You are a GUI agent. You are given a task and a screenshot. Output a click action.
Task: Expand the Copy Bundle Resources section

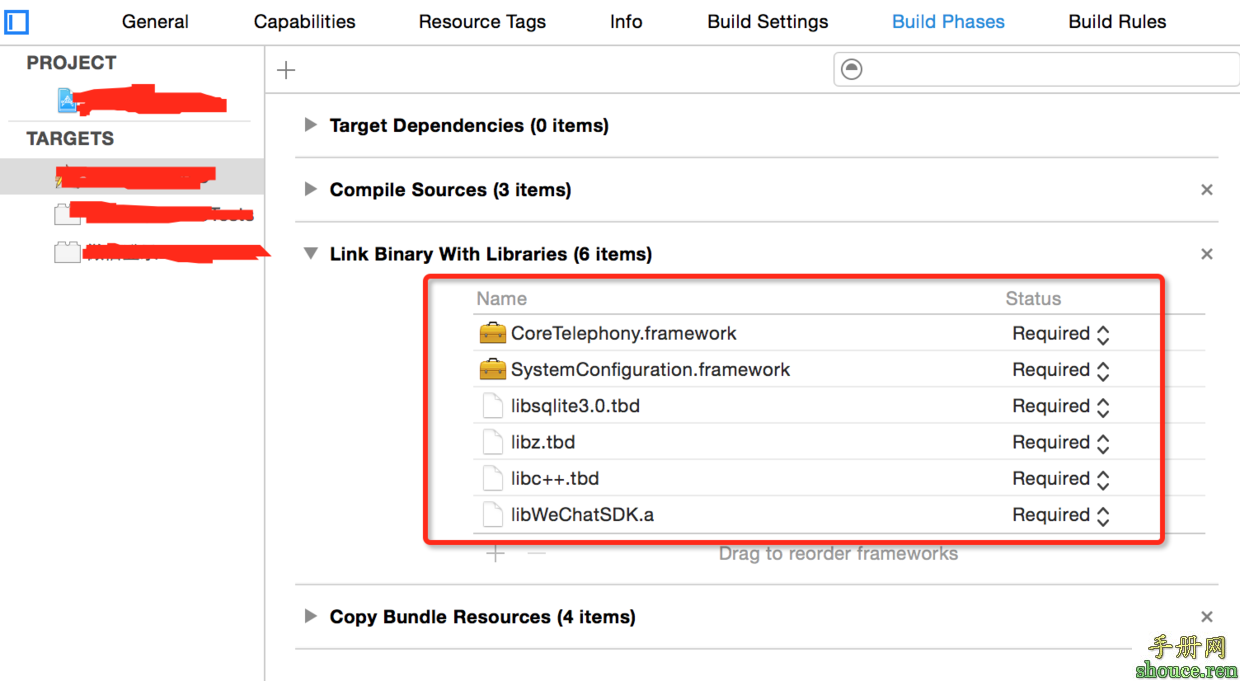pyautogui.click(x=310, y=616)
